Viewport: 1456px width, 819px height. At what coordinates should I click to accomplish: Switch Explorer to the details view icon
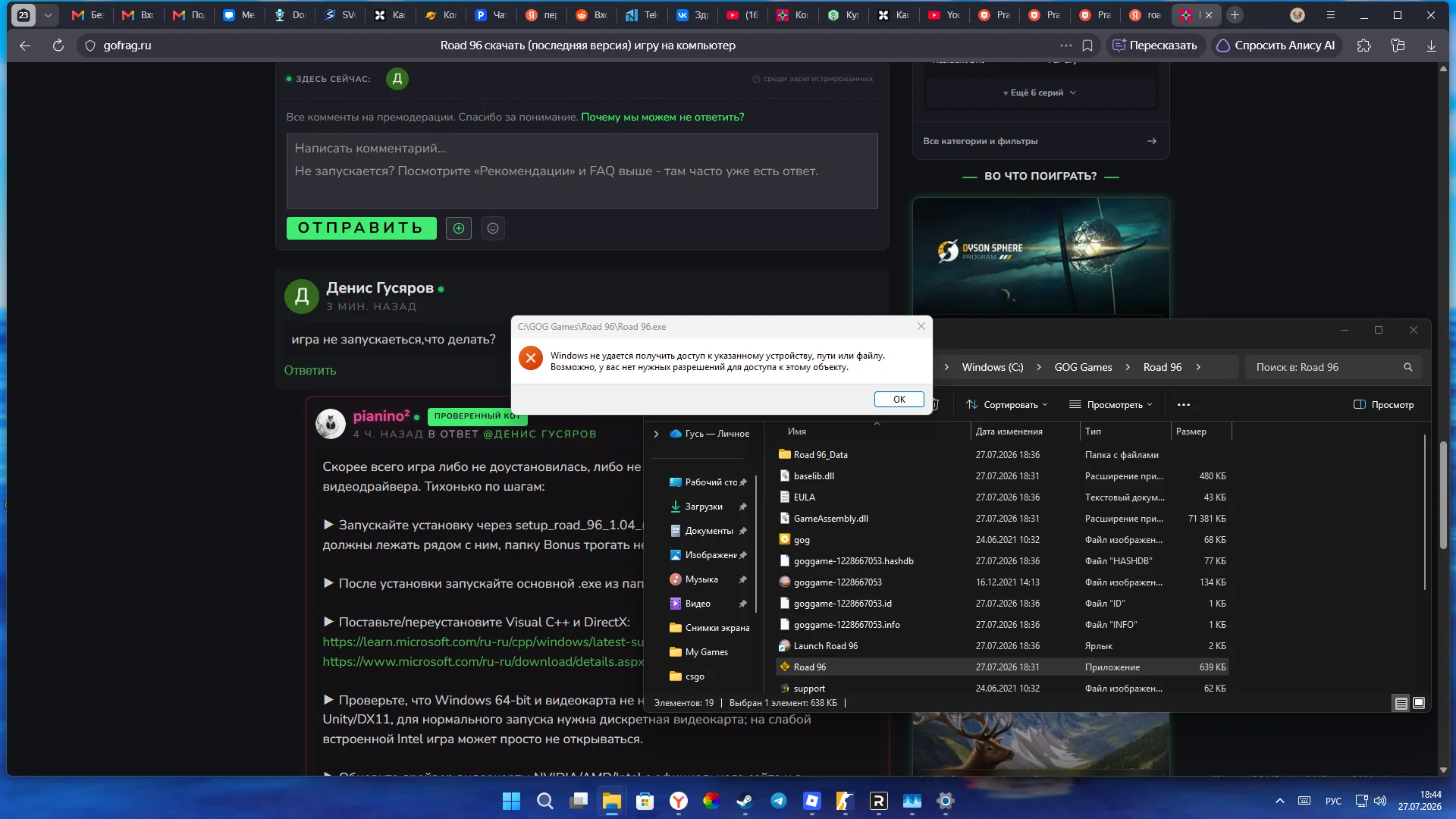(x=1401, y=703)
